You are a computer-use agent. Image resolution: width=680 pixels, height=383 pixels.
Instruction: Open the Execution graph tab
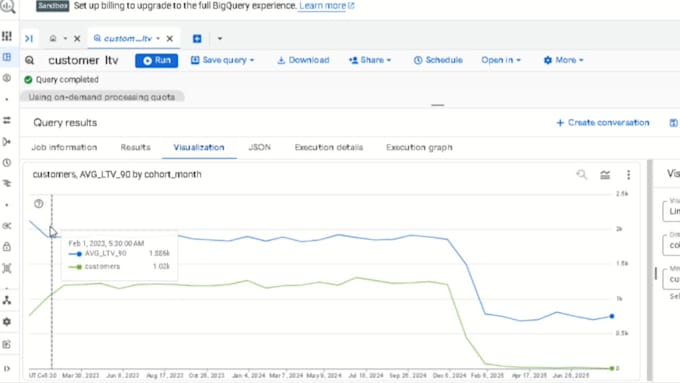coord(419,147)
